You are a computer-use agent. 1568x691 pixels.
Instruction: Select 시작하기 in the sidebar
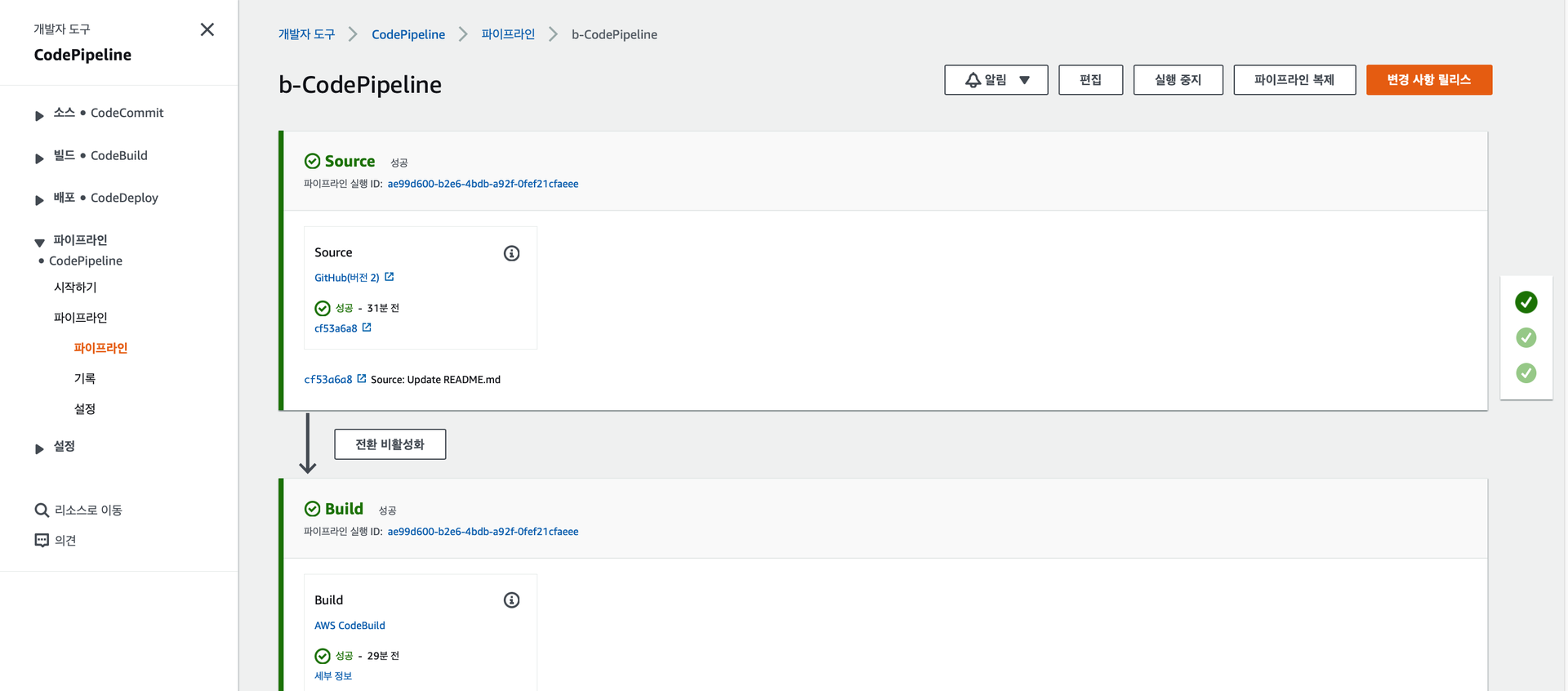pyautogui.click(x=75, y=288)
